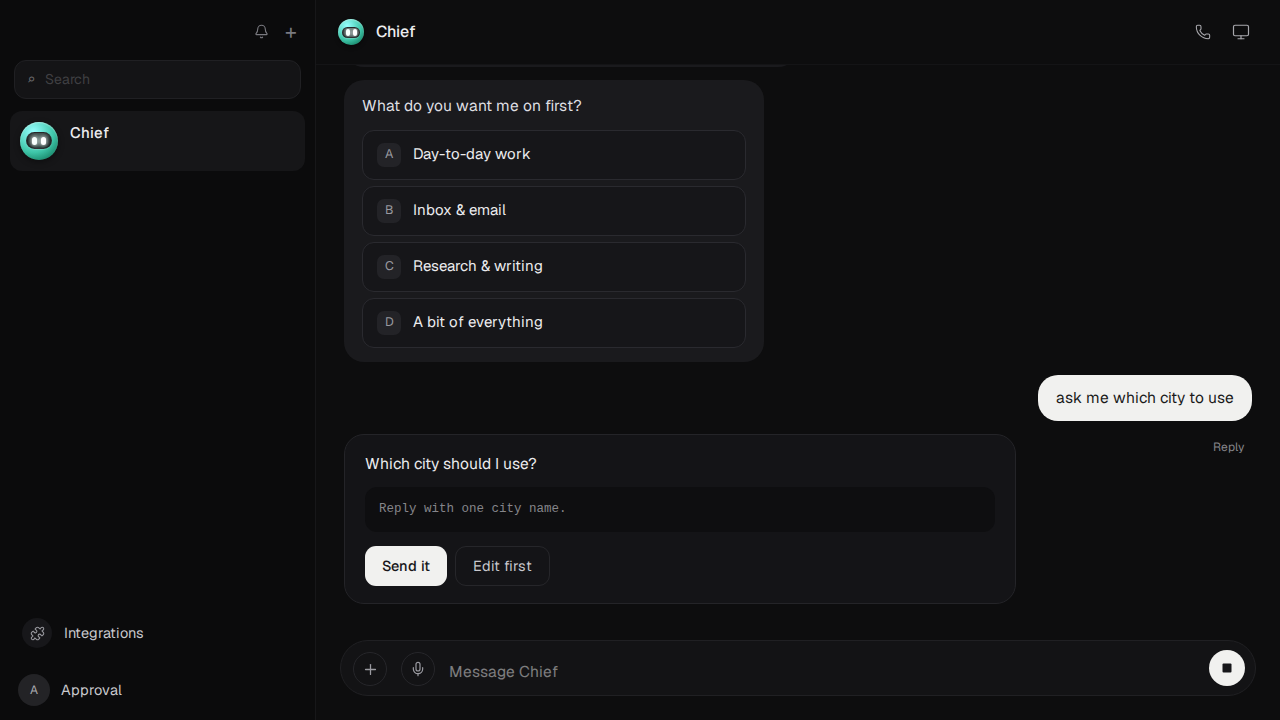
Task: Click the Edit first button
Action: click(x=502, y=566)
